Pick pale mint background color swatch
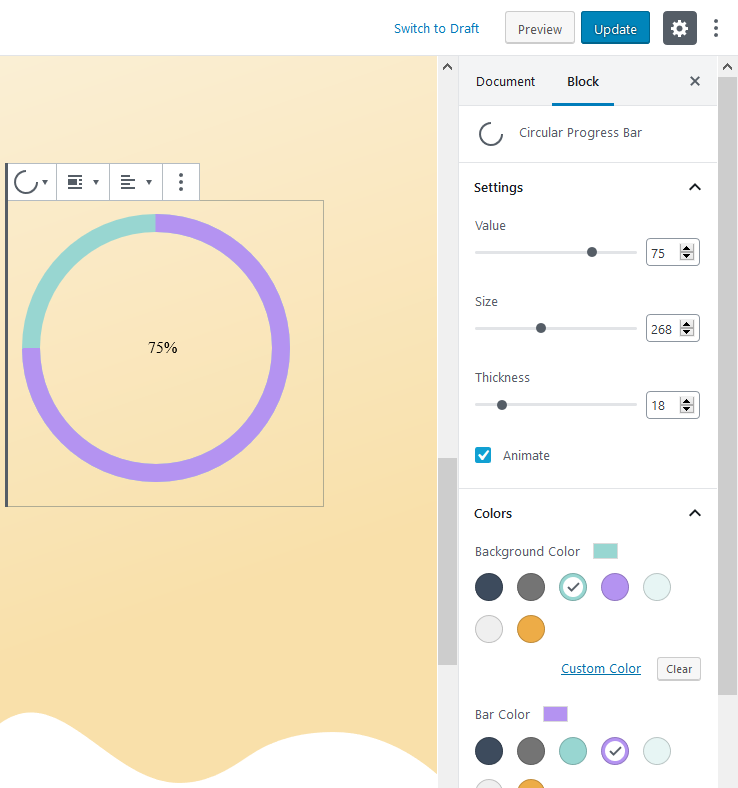Image resolution: width=738 pixels, height=788 pixels. pyautogui.click(x=657, y=586)
